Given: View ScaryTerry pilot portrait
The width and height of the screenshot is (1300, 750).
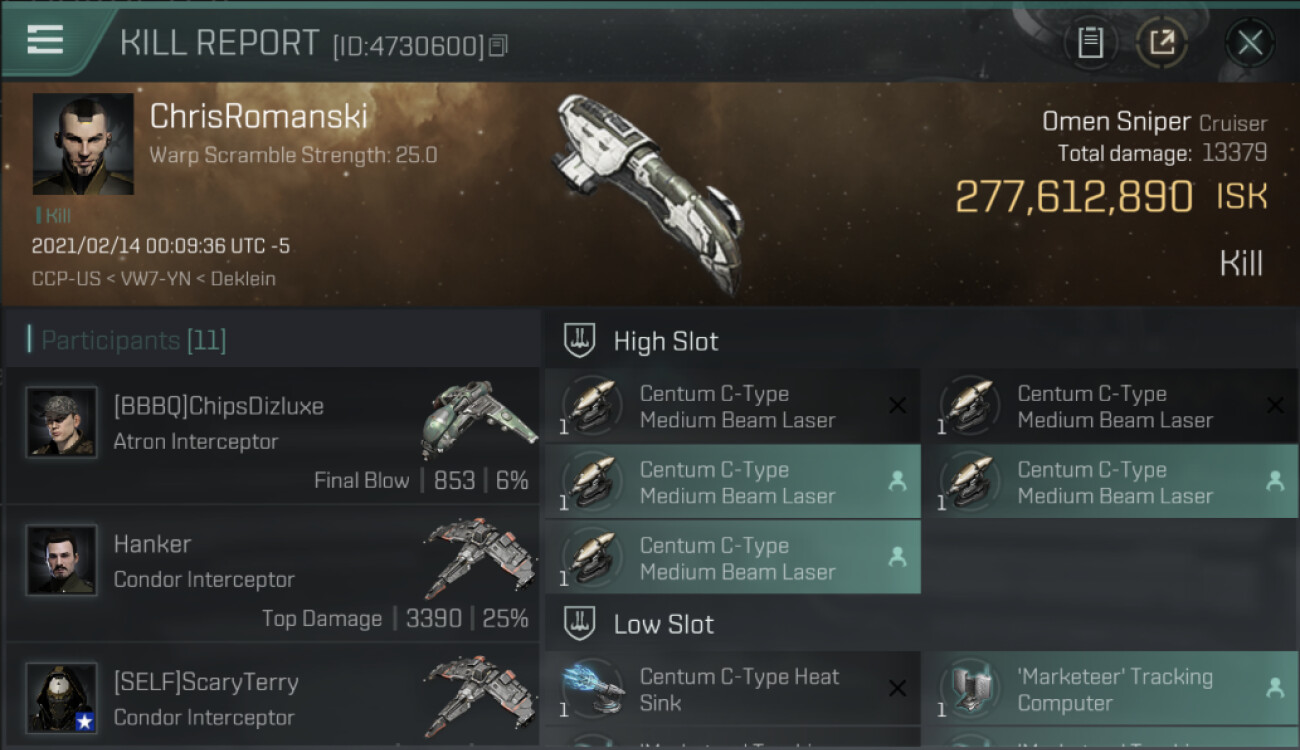Looking at the screenshot, I should click(x=62, y=698).
